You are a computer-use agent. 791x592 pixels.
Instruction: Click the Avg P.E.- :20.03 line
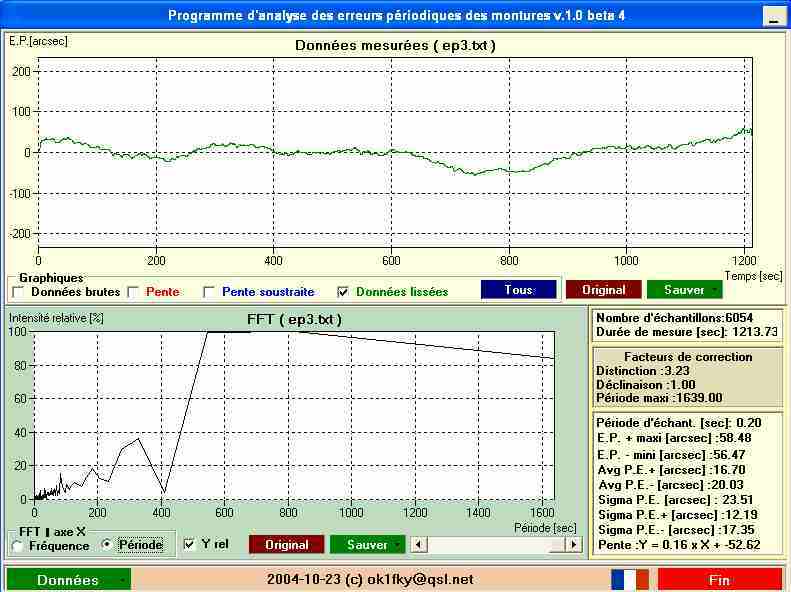click(670, 485)
